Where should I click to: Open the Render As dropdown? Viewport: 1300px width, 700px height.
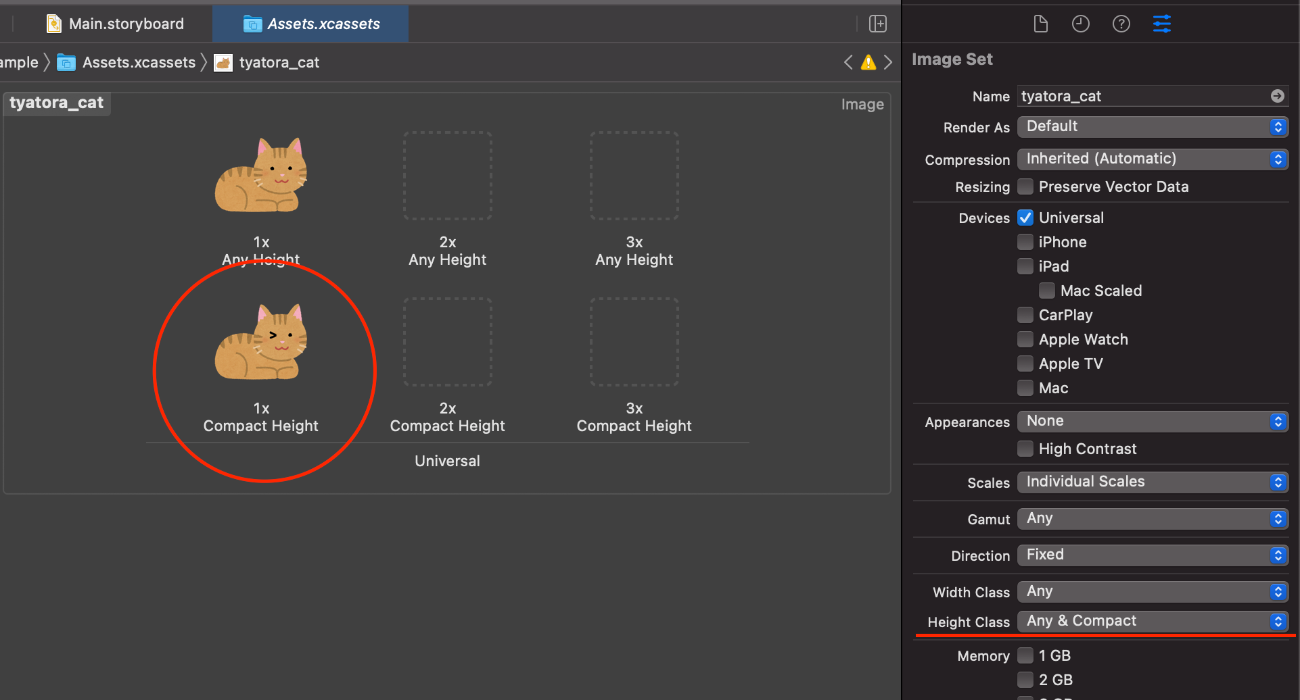[x=1152, y=127]
